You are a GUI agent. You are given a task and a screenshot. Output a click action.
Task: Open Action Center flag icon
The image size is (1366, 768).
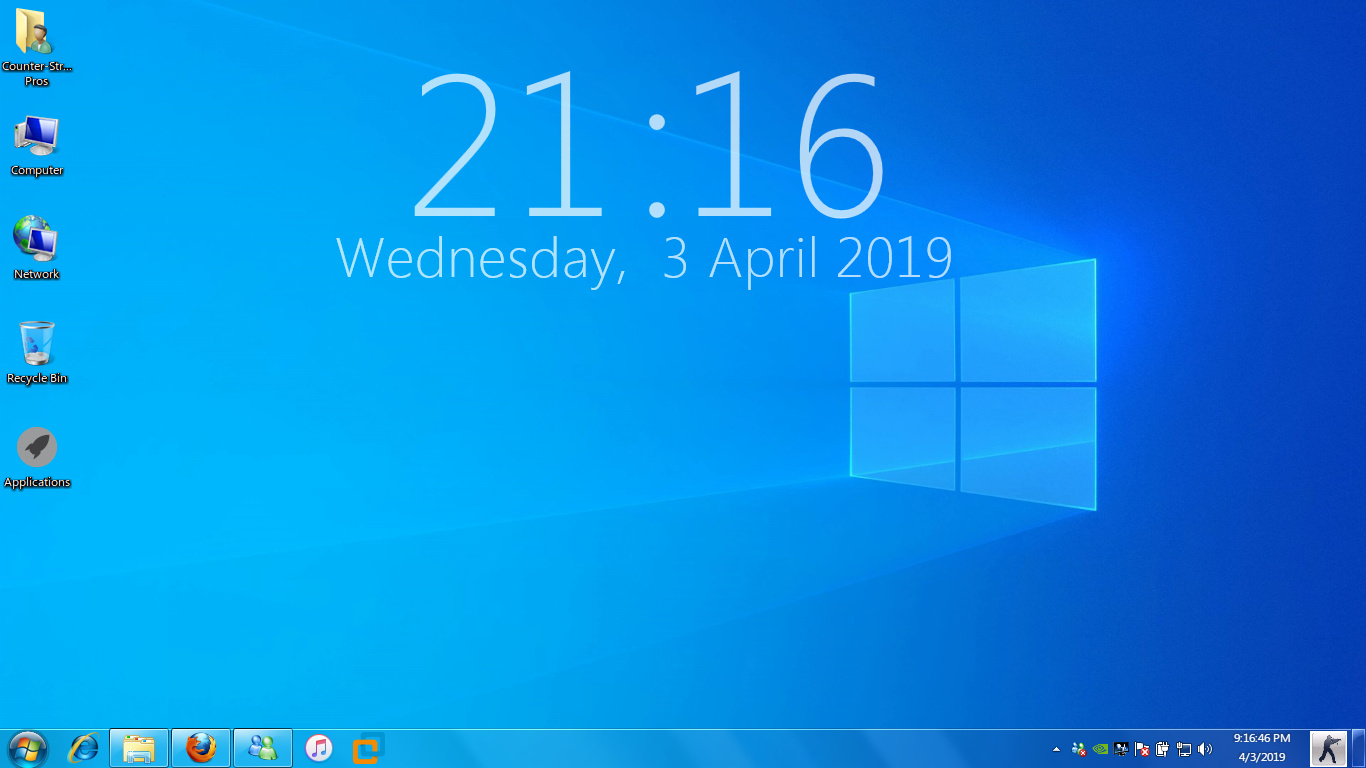coord(1142,748)
